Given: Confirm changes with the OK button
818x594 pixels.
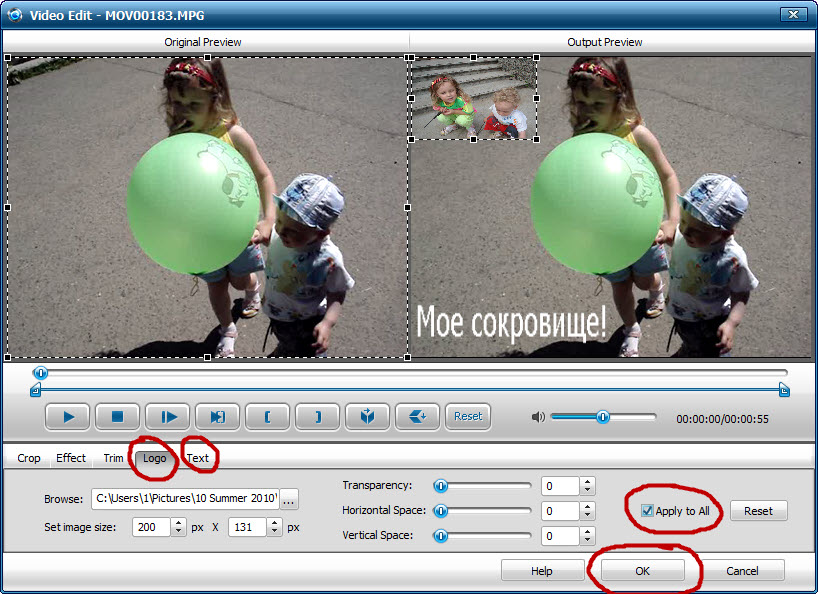Looking at the screenshot, I should [642, 570].
